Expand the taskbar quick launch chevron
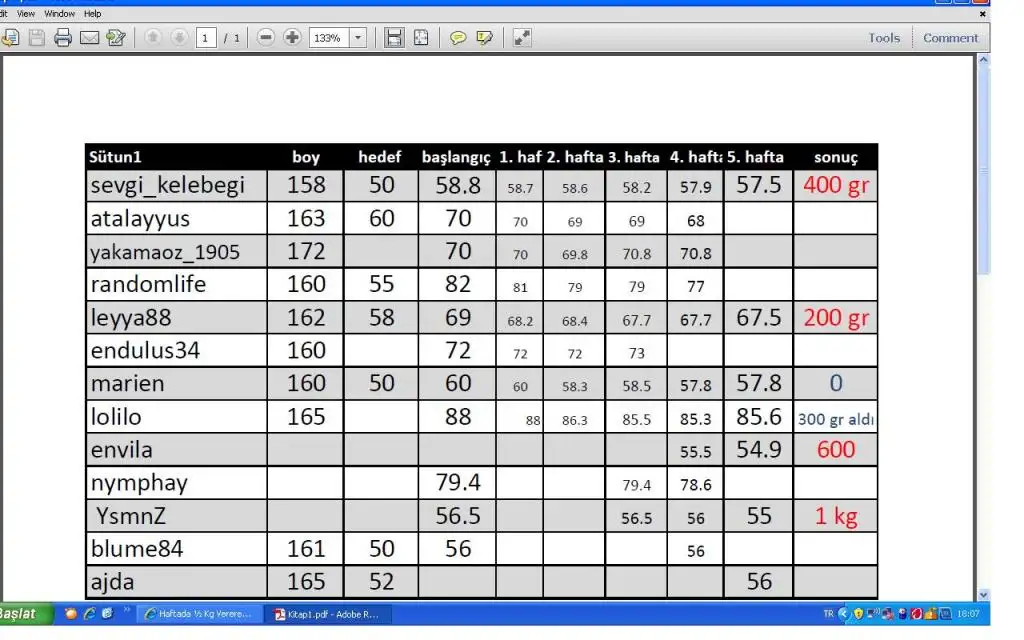 point(127,610)
